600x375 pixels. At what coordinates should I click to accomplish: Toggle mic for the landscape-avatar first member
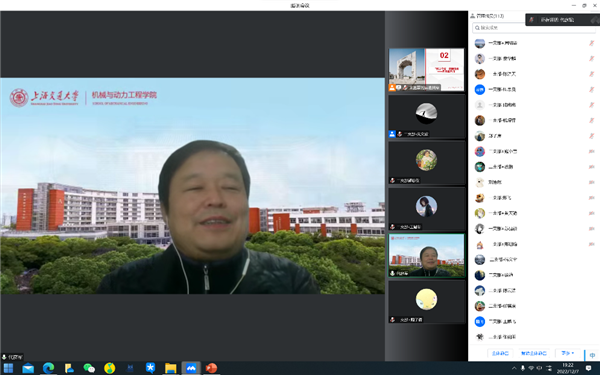592,43
